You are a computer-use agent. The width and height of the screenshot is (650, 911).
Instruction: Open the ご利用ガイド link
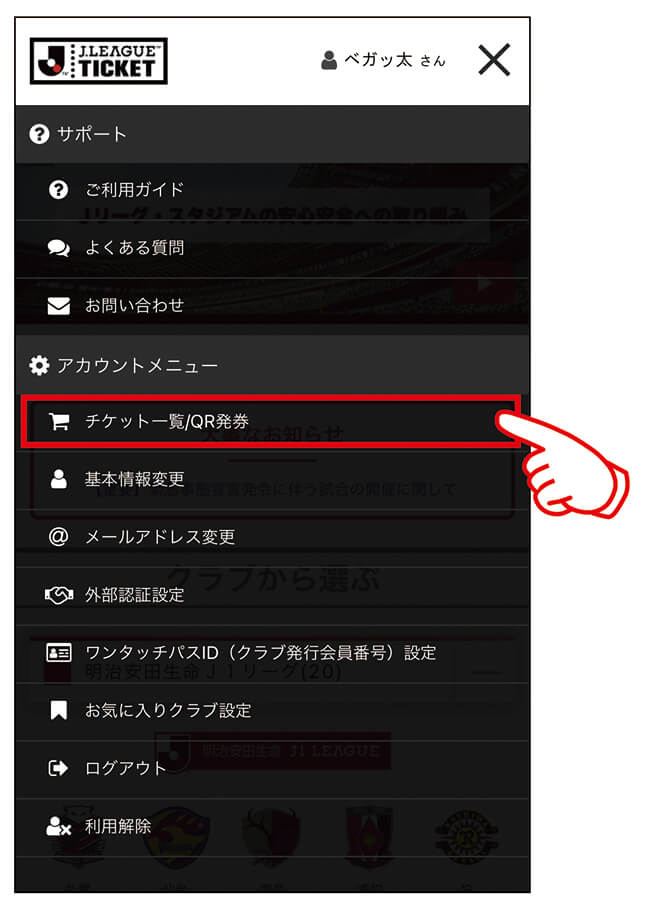[x=272, y=190]
